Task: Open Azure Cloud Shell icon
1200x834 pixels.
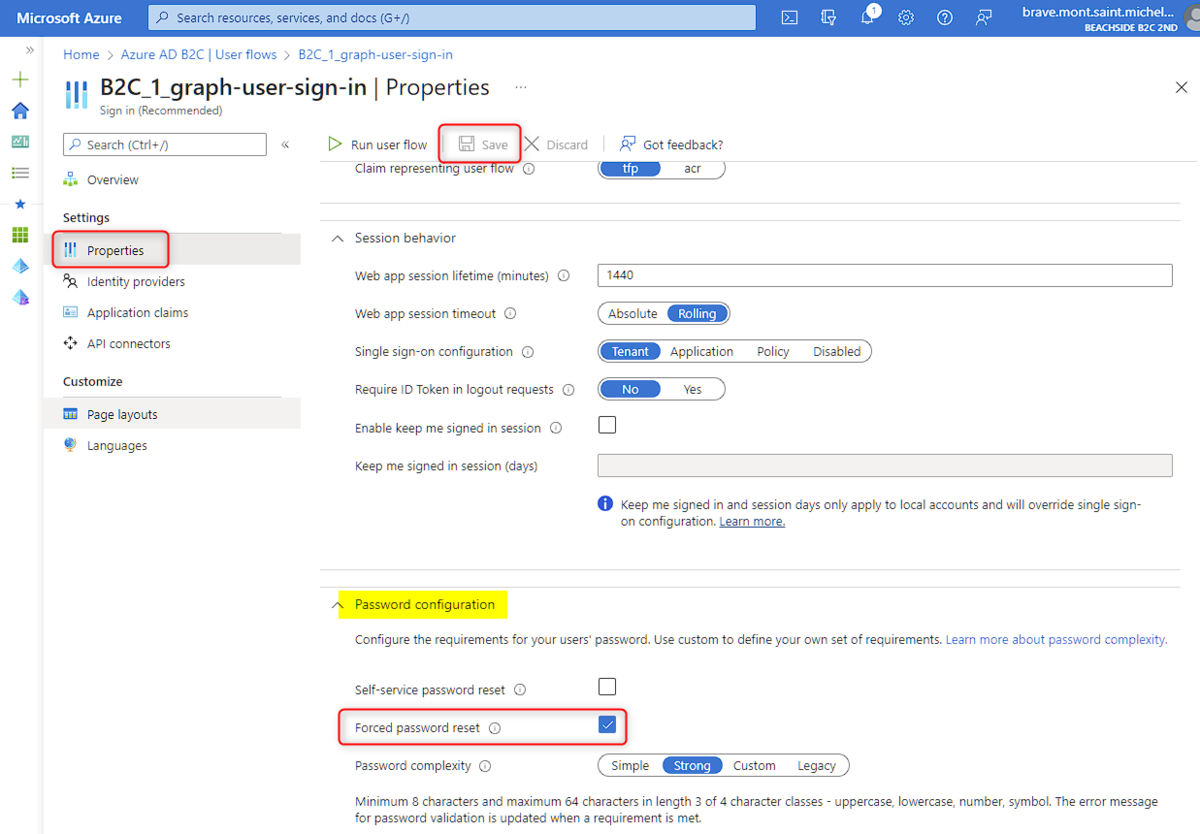Action: point(789,18)
